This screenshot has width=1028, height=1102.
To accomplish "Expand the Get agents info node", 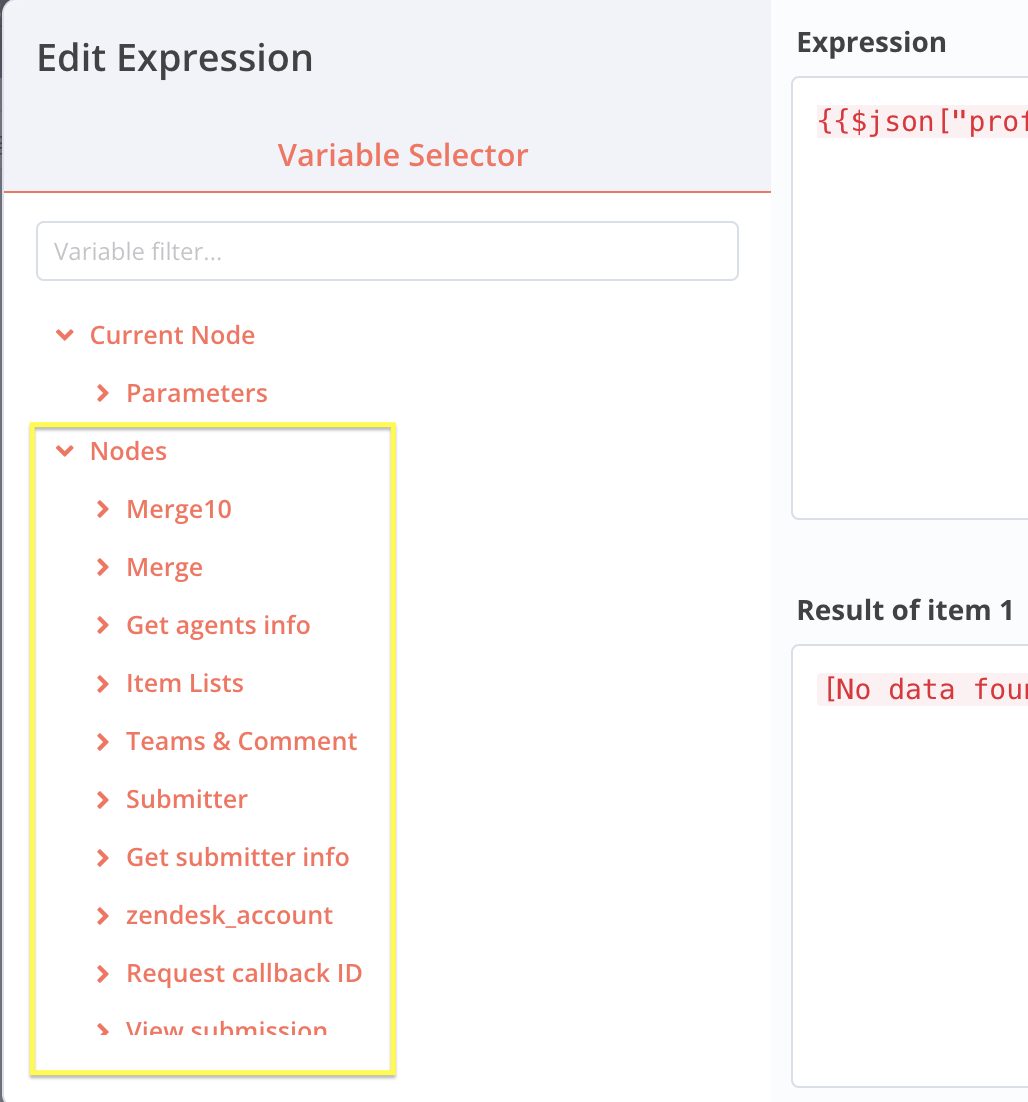I will [217, 625].
